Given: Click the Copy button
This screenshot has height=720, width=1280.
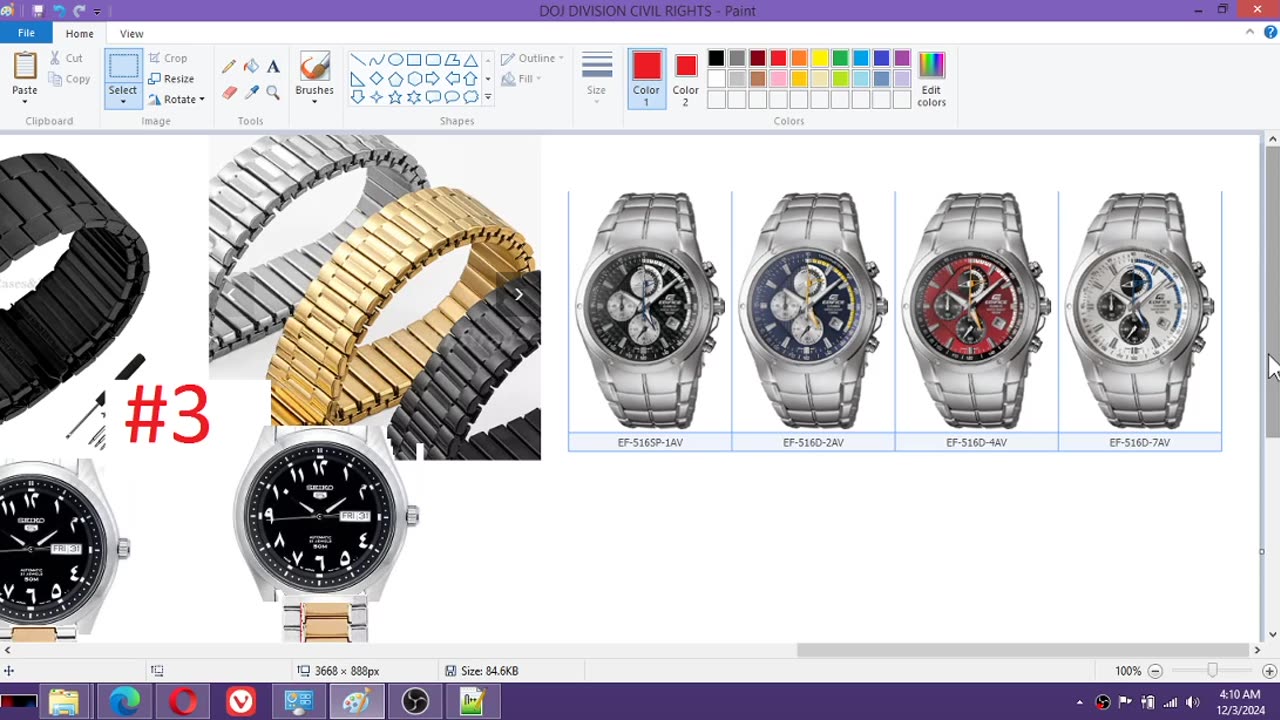Looking at the screenshot, I should click(x=70, y=79).
